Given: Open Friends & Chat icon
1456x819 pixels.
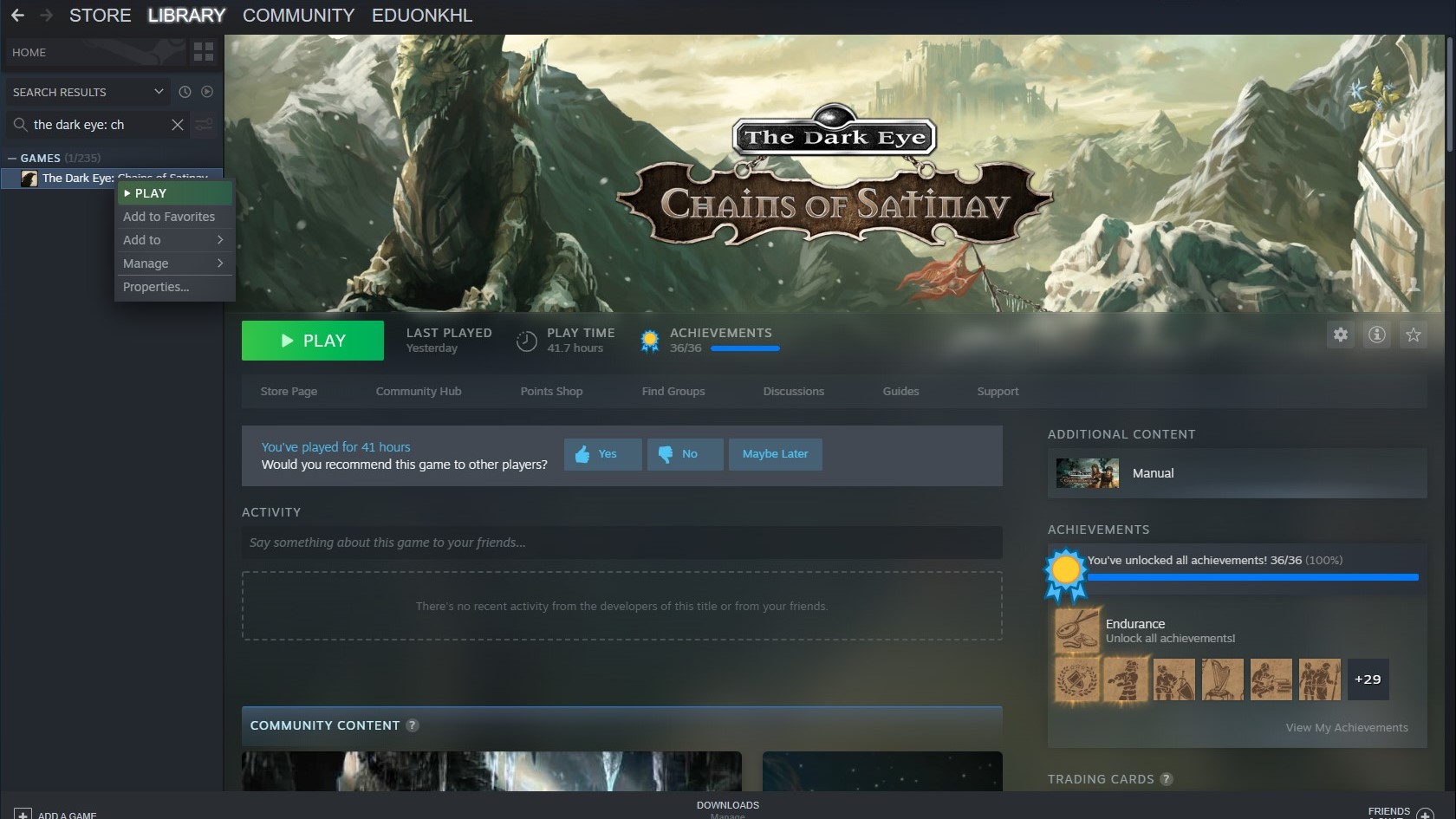Looking at the screenshot, I should (1424, 815).
